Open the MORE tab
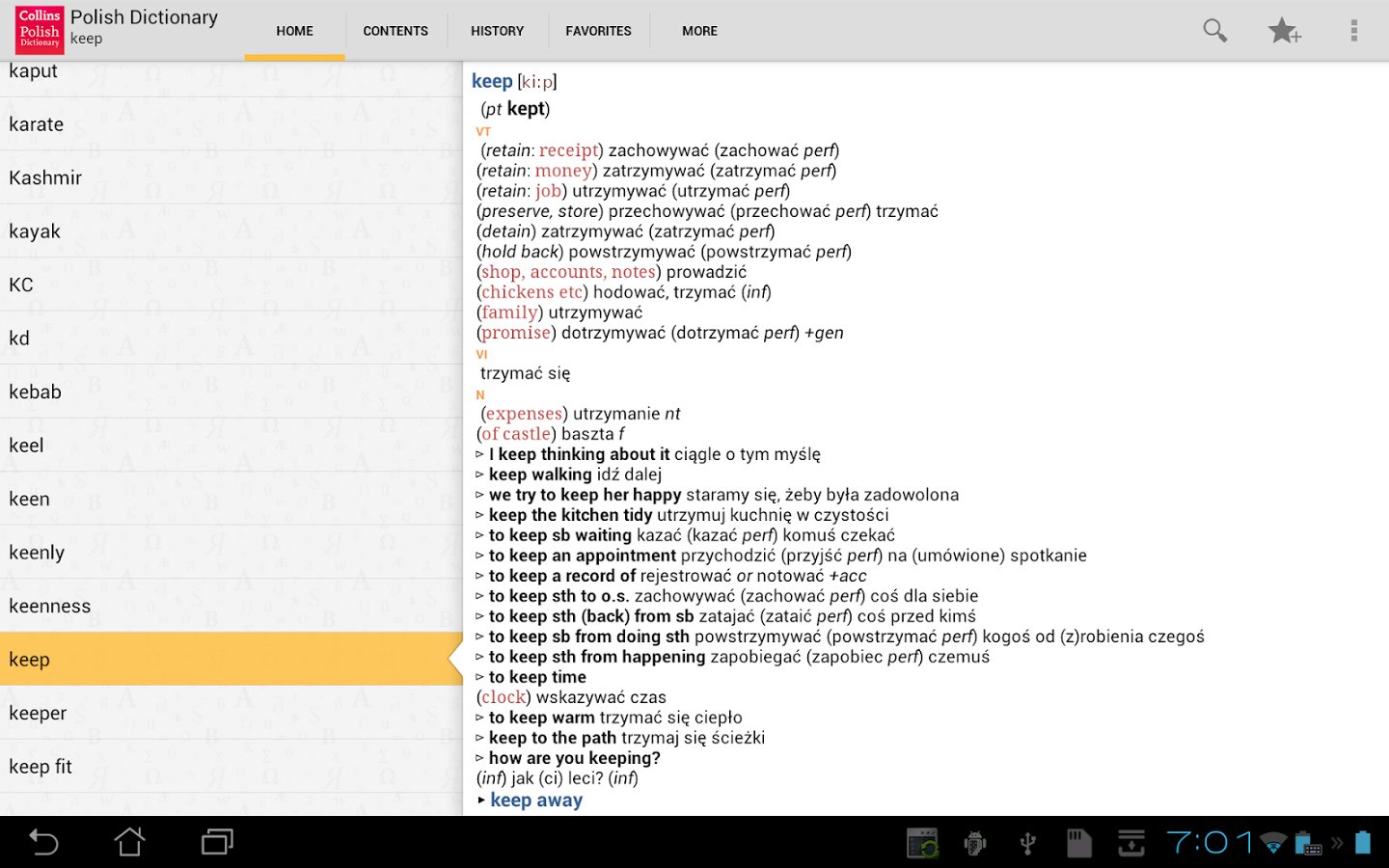 pos(699,31)
